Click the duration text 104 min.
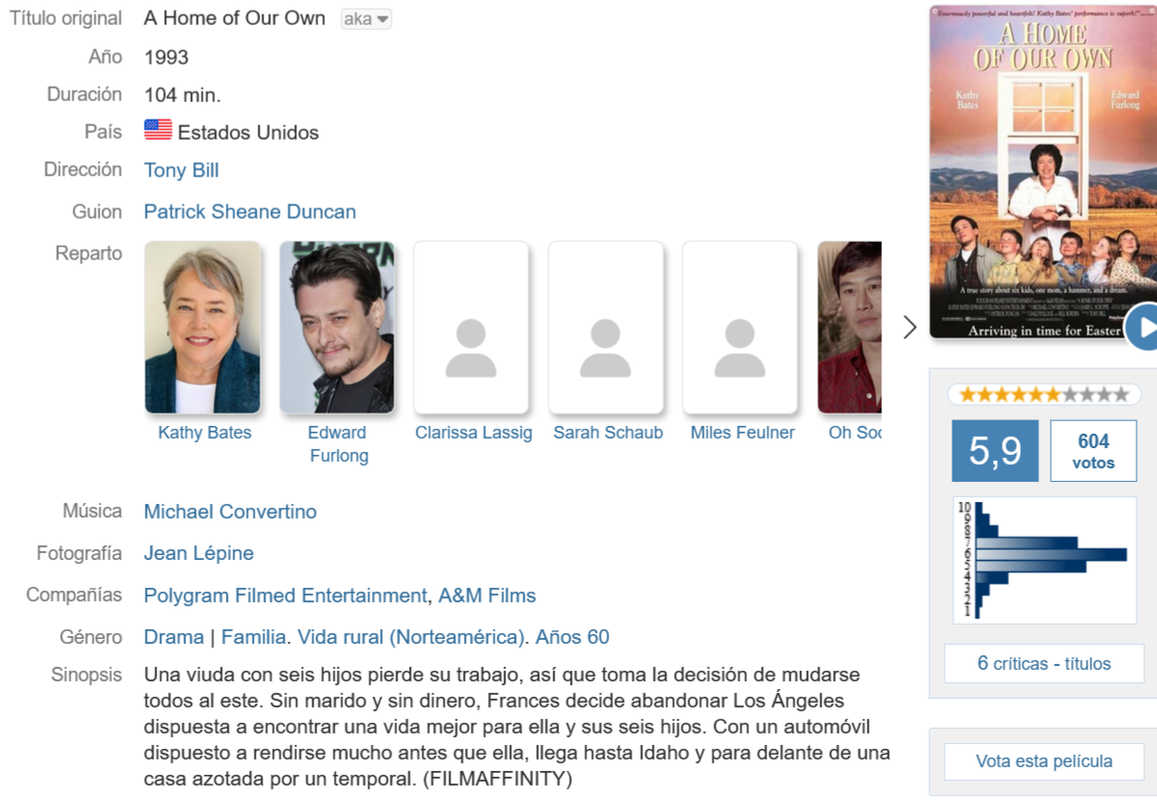The width and height of the screenshot is (1157, 800). click(x=182, y=95)
